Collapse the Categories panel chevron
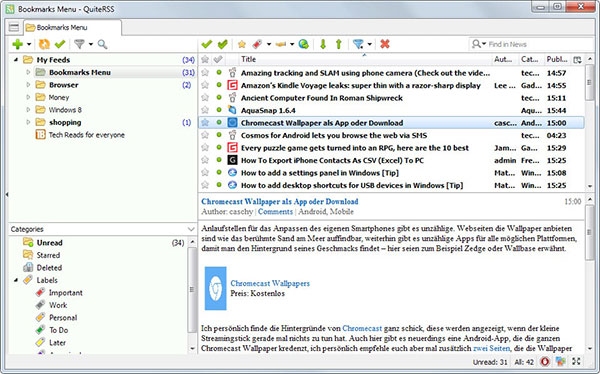This screenshot has width=600, height=374. pos(191,229)
